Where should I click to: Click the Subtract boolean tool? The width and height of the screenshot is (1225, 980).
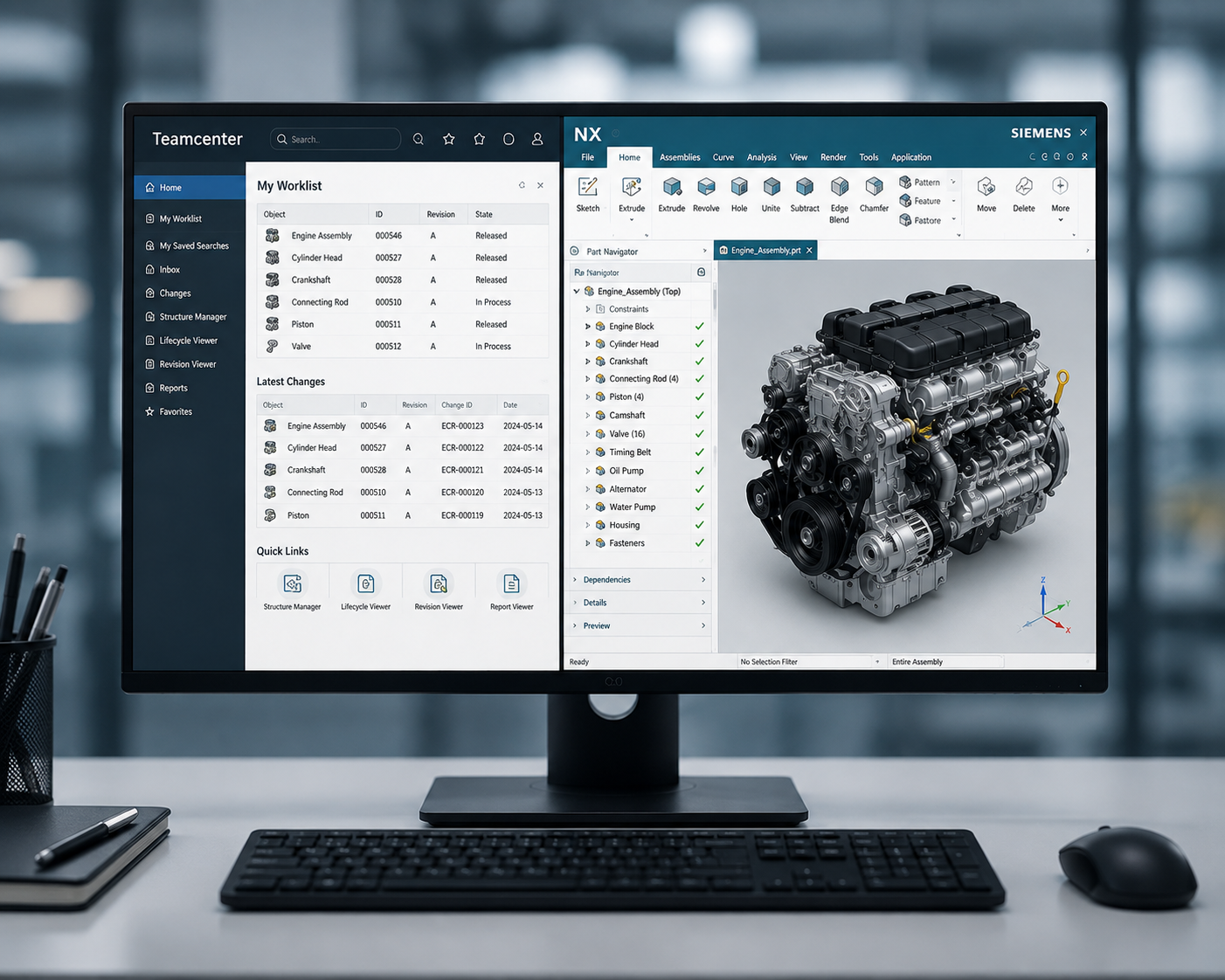tap(805, 195)
